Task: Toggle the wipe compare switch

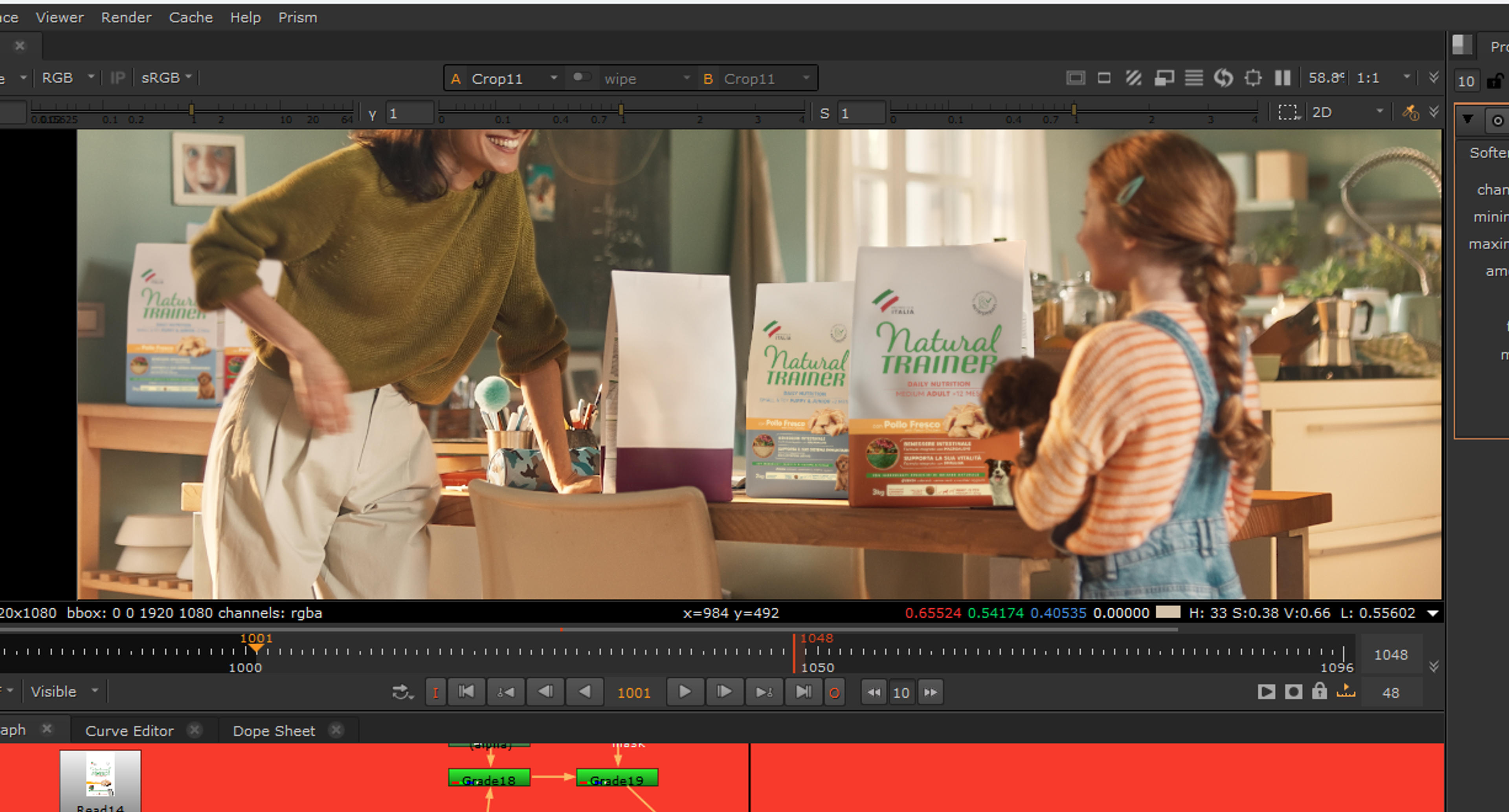Action: pos(581,77)
